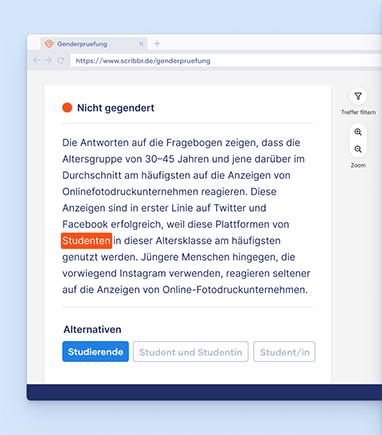
Task: Open the Treffer filtern filter icon
Action: [358, 96]
